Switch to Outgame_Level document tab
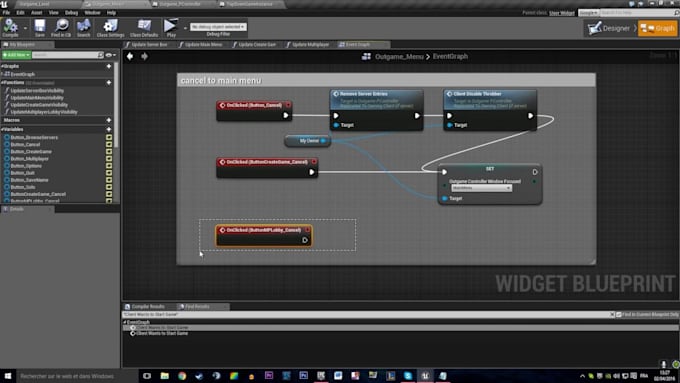This screenshot has height=383, width=680. (x=35, y=4)
